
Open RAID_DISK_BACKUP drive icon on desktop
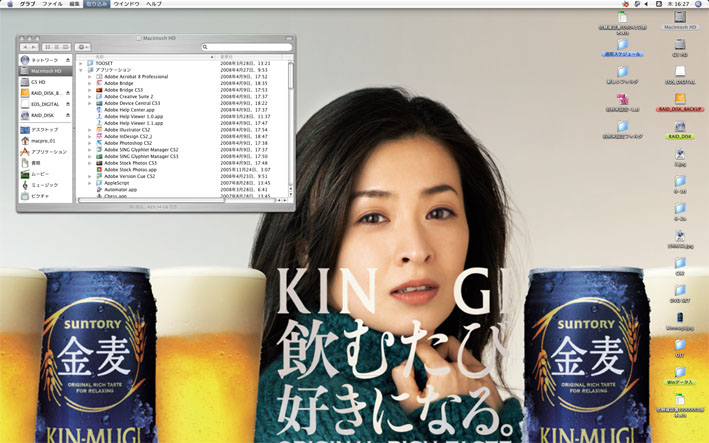point(679,102)
